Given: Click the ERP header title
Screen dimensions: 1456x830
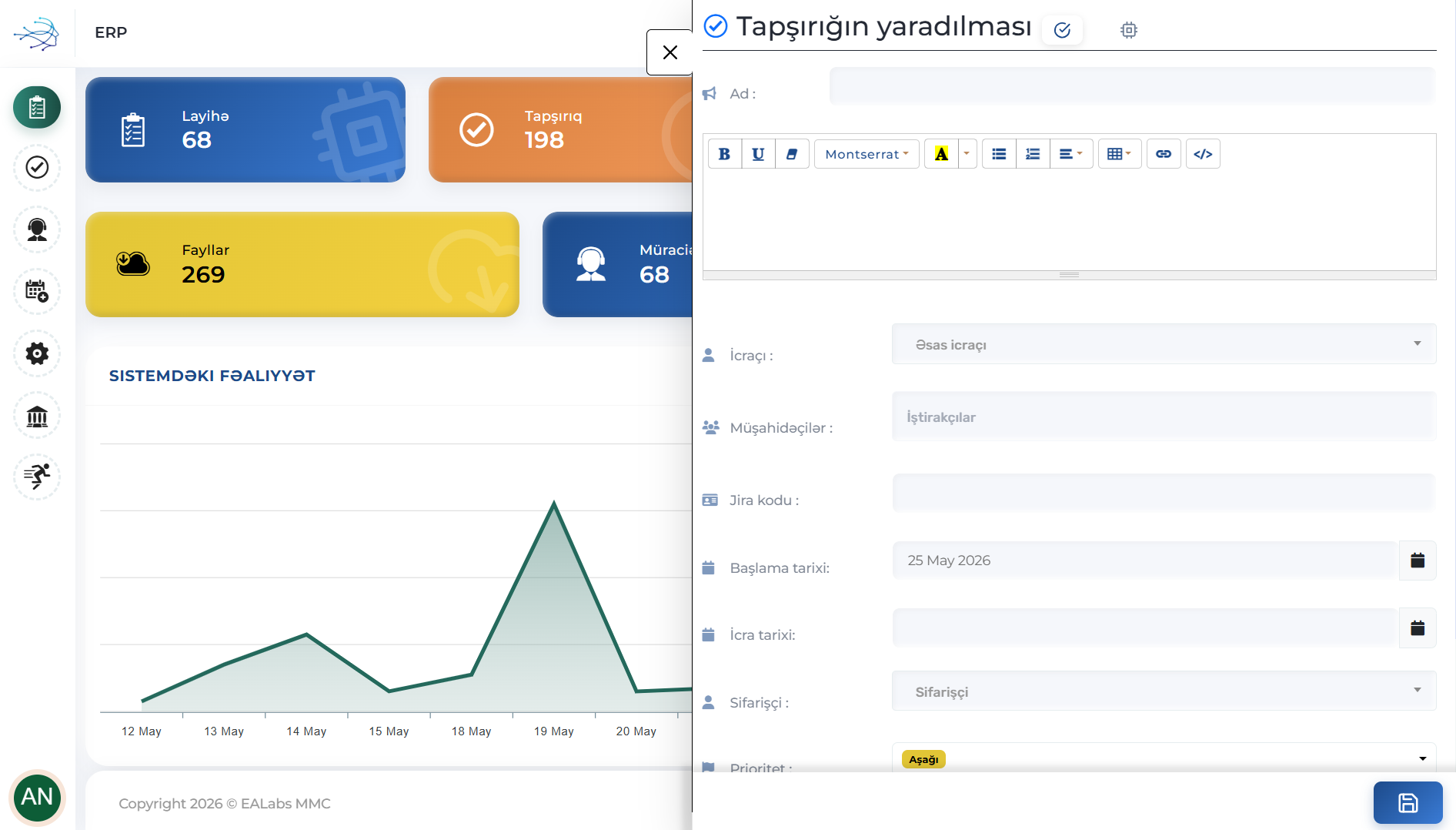Looking at the screenshot, I should [111, 32].
